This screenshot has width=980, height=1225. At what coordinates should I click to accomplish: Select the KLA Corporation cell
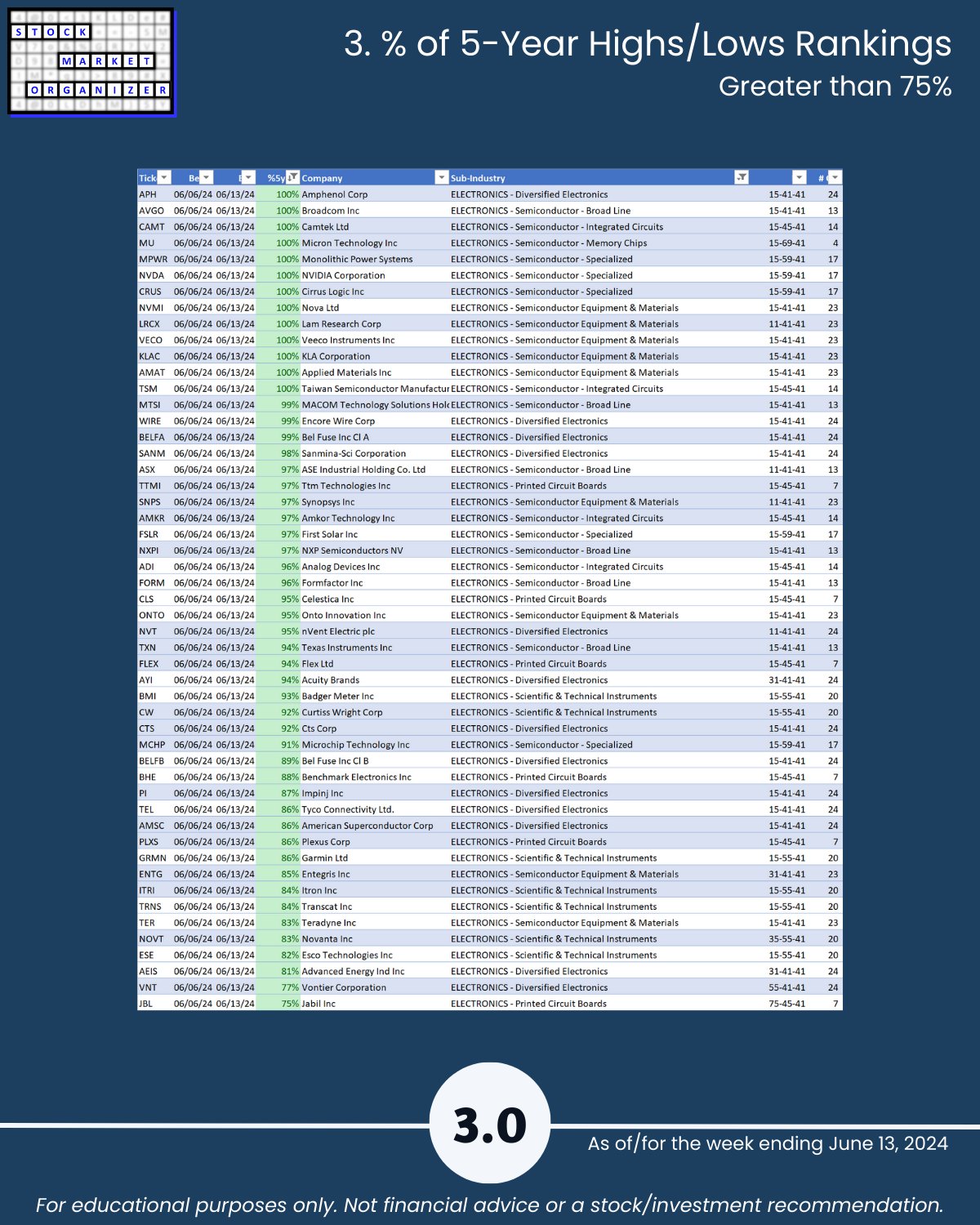tap(336, 356)
